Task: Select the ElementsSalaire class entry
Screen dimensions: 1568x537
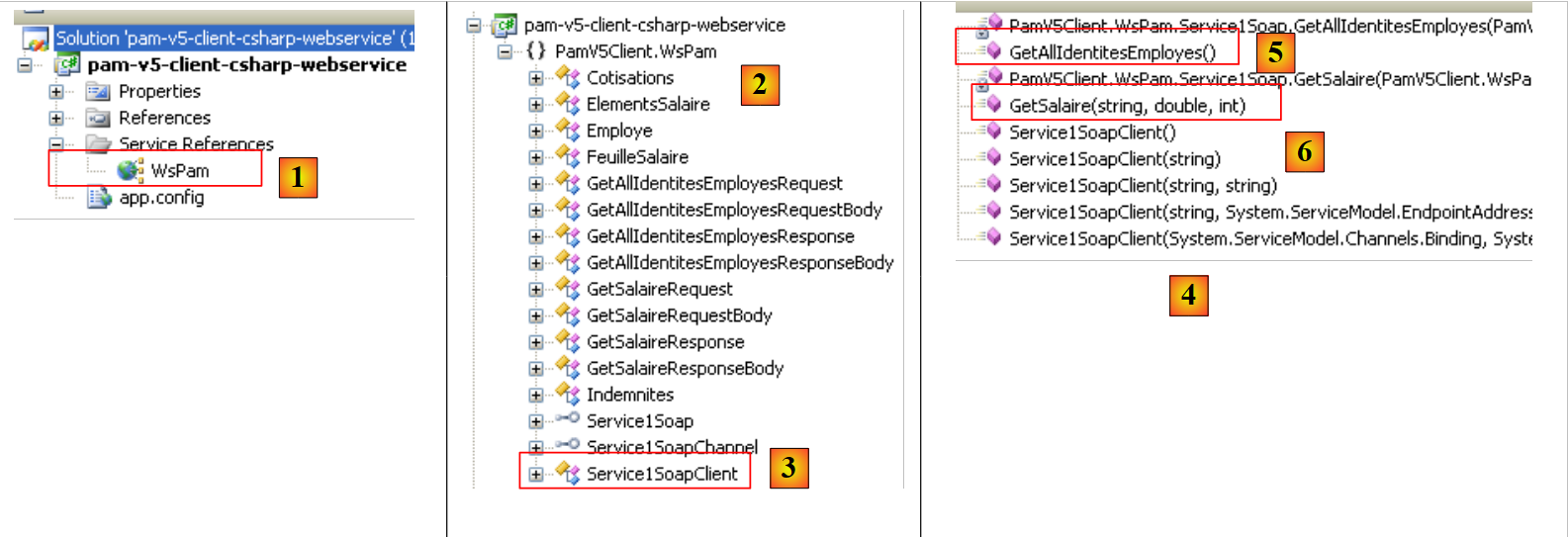Action: click(x=647, y=104)
